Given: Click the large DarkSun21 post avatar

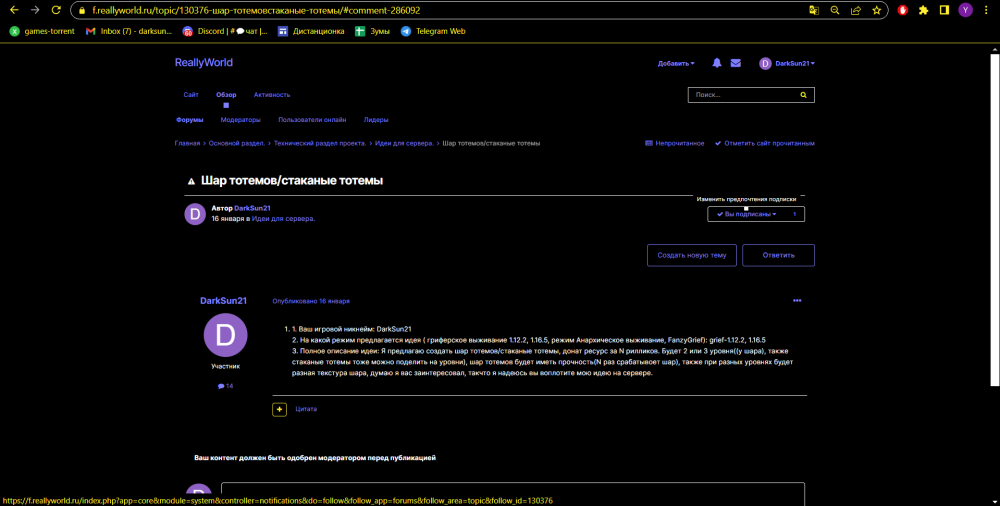Looking at the screenshot, I should [x=225, y=336].
